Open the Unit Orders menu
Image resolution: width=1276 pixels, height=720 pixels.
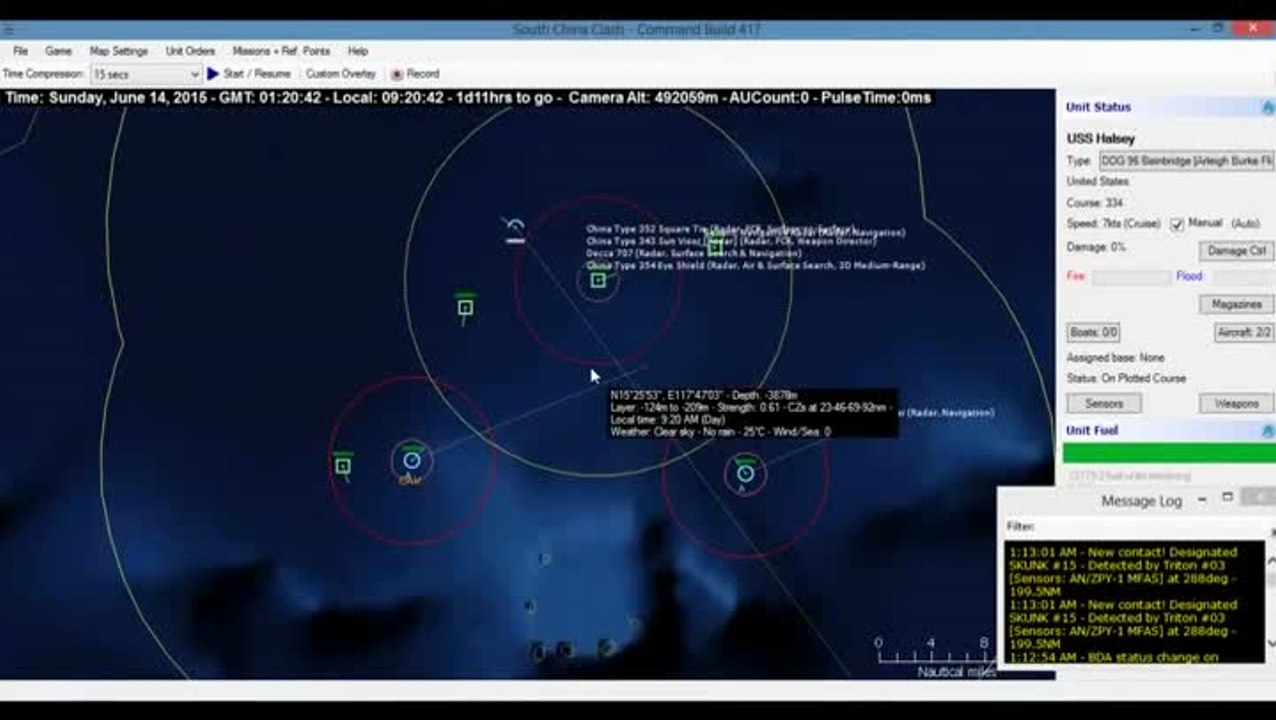coord(190,51)
